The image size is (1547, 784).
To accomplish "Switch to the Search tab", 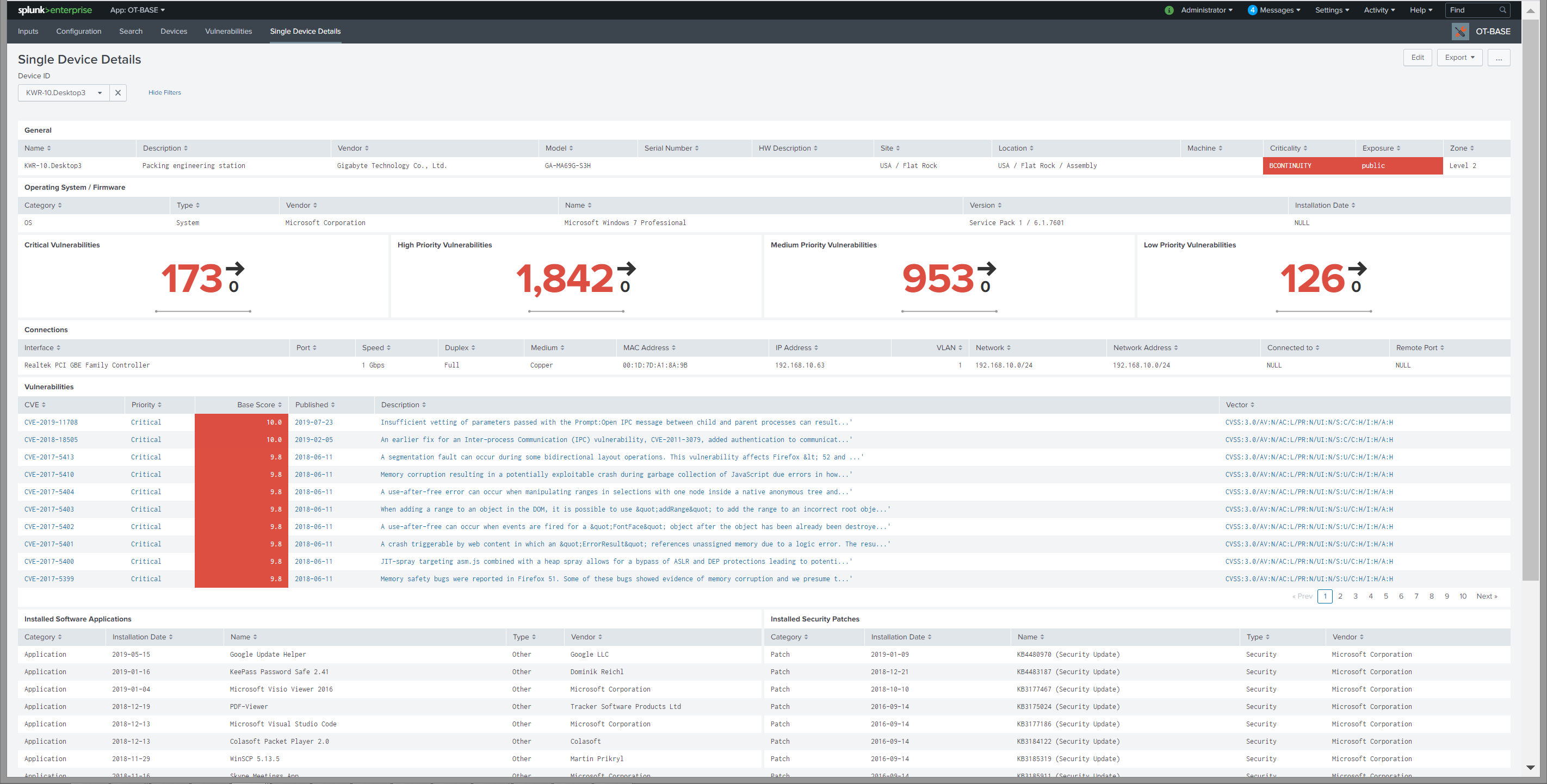I will point(131,31).
